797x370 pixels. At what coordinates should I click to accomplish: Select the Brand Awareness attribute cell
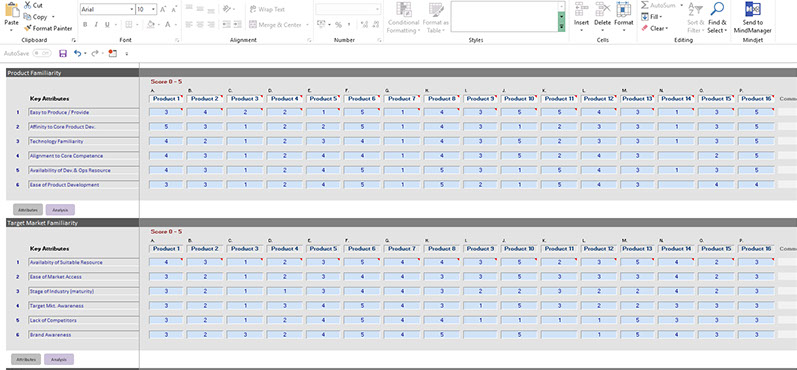pyautogui.click(x=83, y=335)
